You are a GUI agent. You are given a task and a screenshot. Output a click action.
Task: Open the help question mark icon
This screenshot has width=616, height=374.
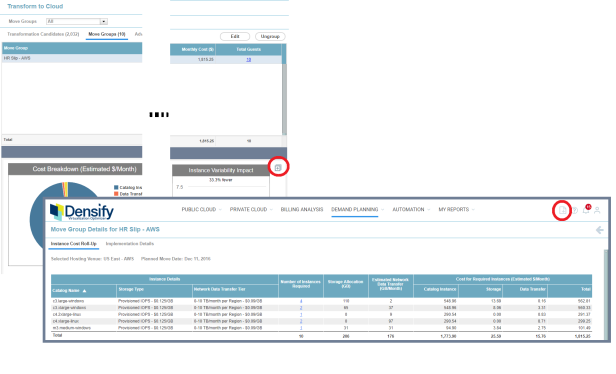575,210
